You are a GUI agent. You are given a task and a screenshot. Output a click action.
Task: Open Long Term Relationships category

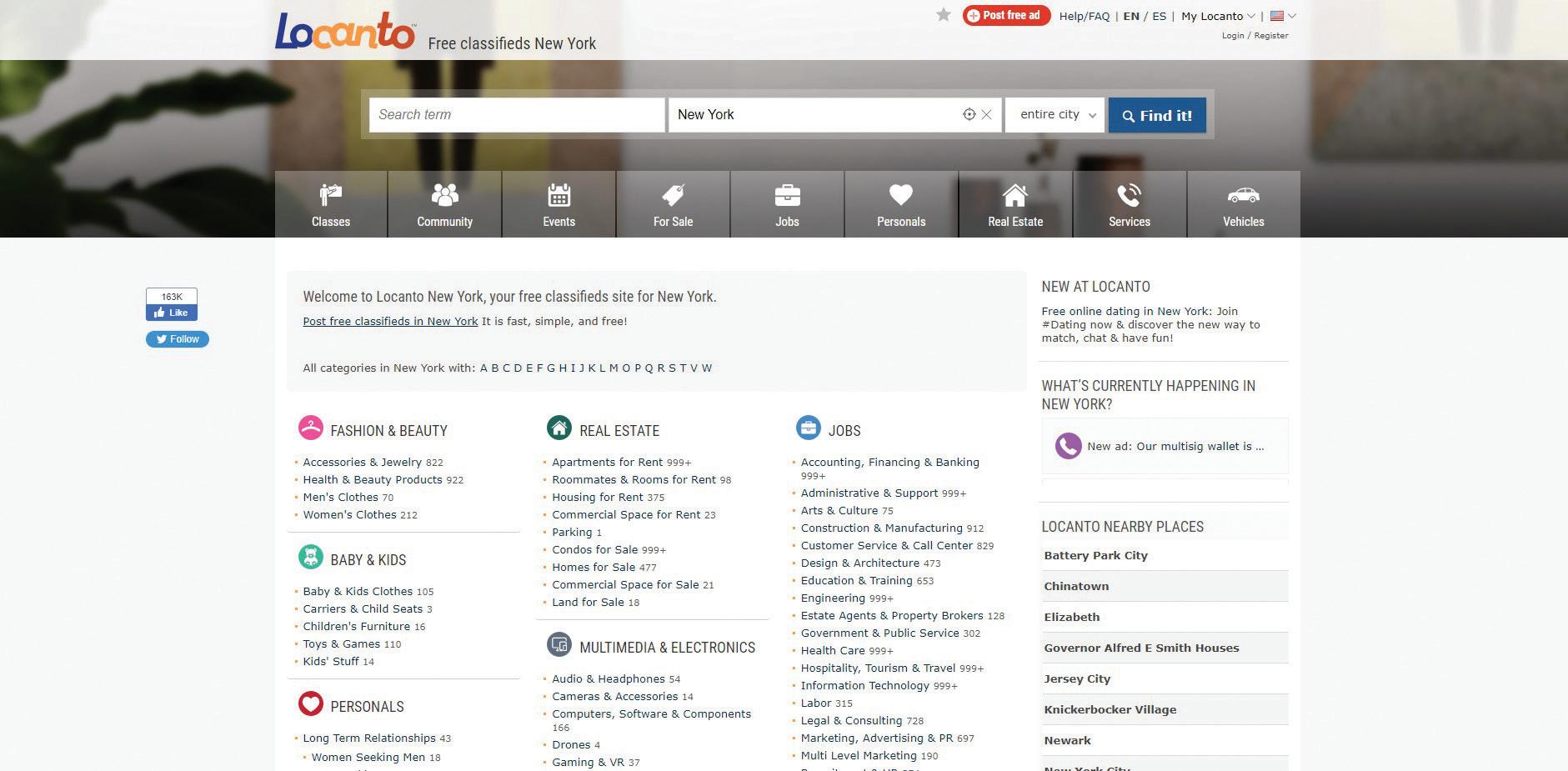coord(369,738)
